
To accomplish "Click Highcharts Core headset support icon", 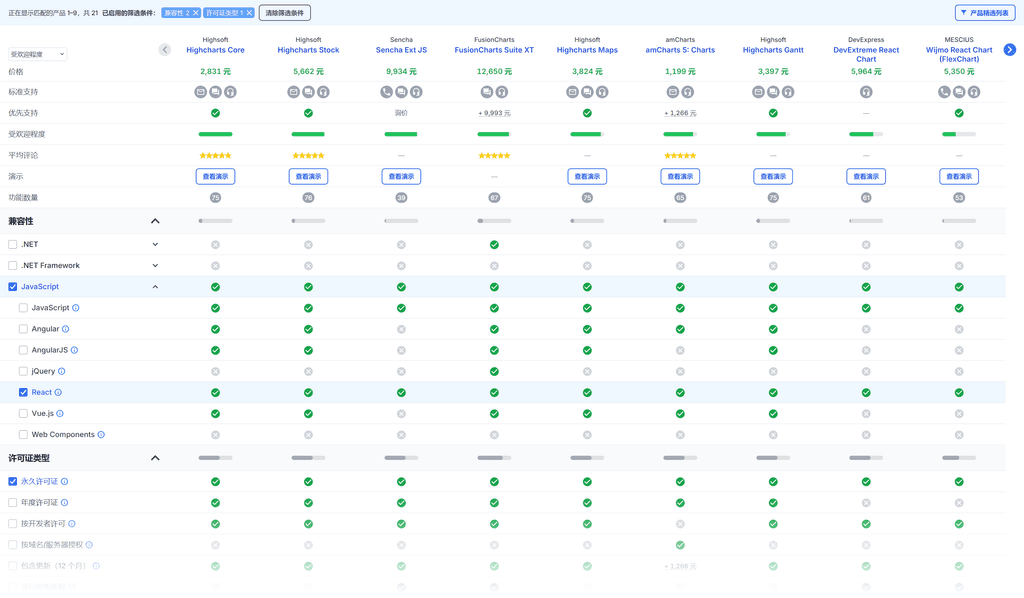I will coord(231,92).
